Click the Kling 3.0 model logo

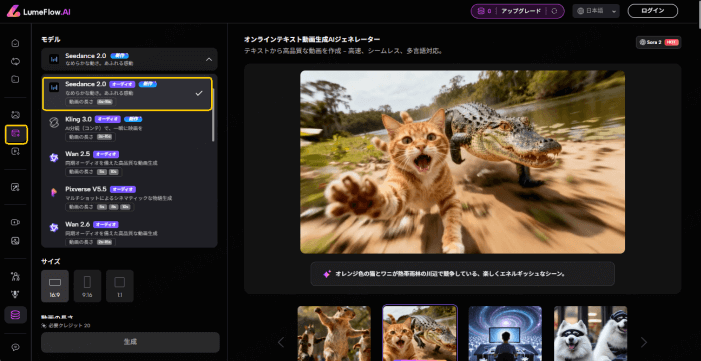click(x=54, y=123)
